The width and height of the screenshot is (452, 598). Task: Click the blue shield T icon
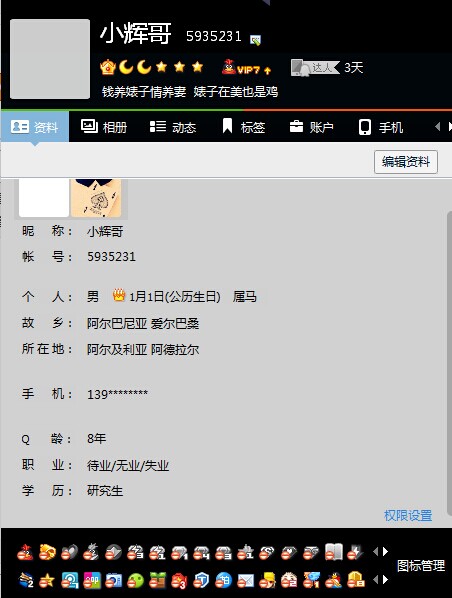point(201,580)
